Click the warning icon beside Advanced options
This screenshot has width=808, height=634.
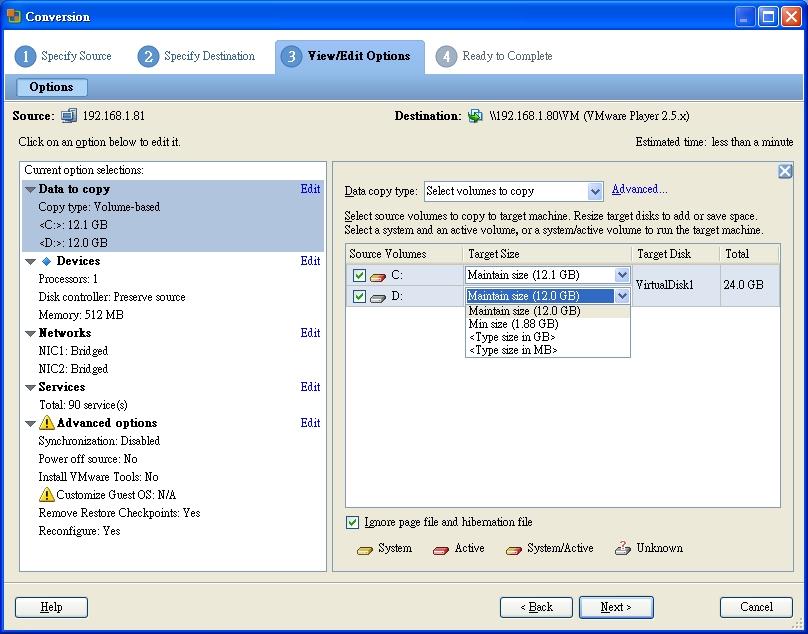(x=46, y=423)
